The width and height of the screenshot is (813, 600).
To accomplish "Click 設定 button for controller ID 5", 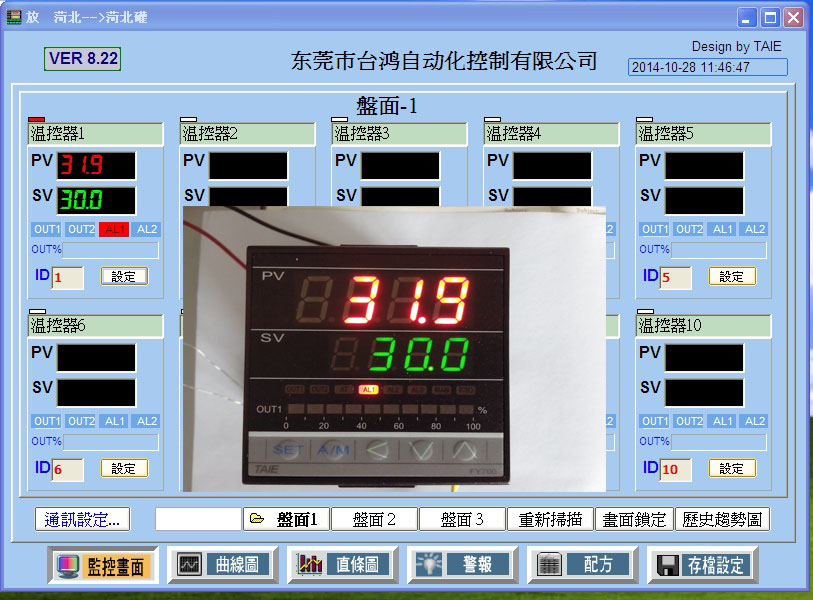I will [732, 276].
